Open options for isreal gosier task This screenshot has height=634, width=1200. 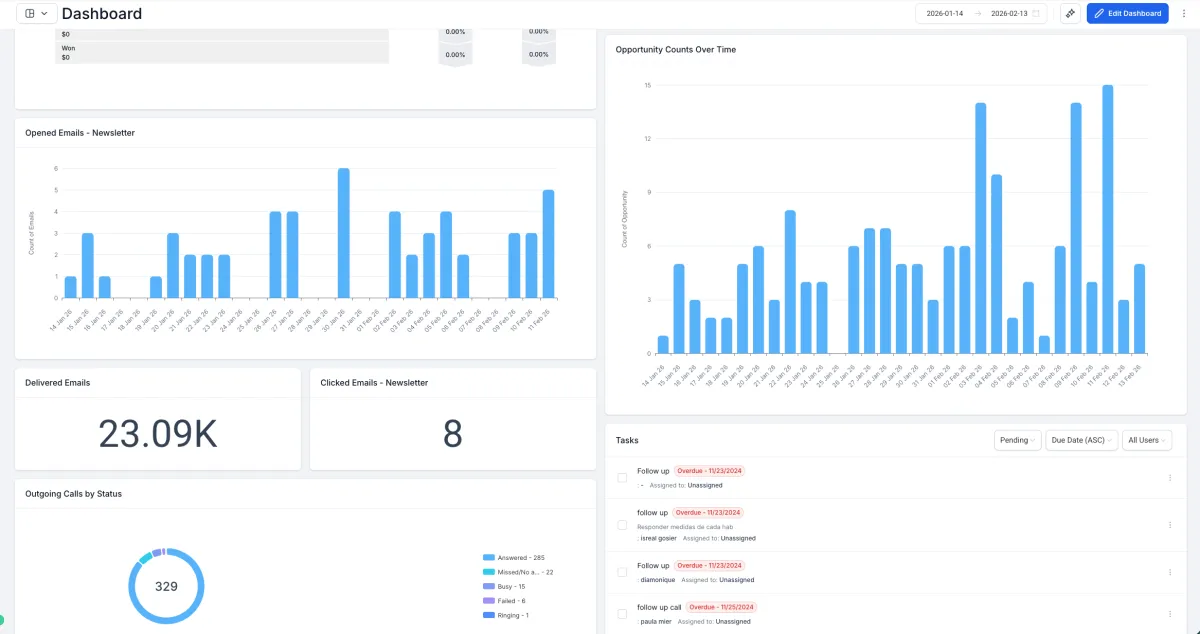coord(1170,525)
